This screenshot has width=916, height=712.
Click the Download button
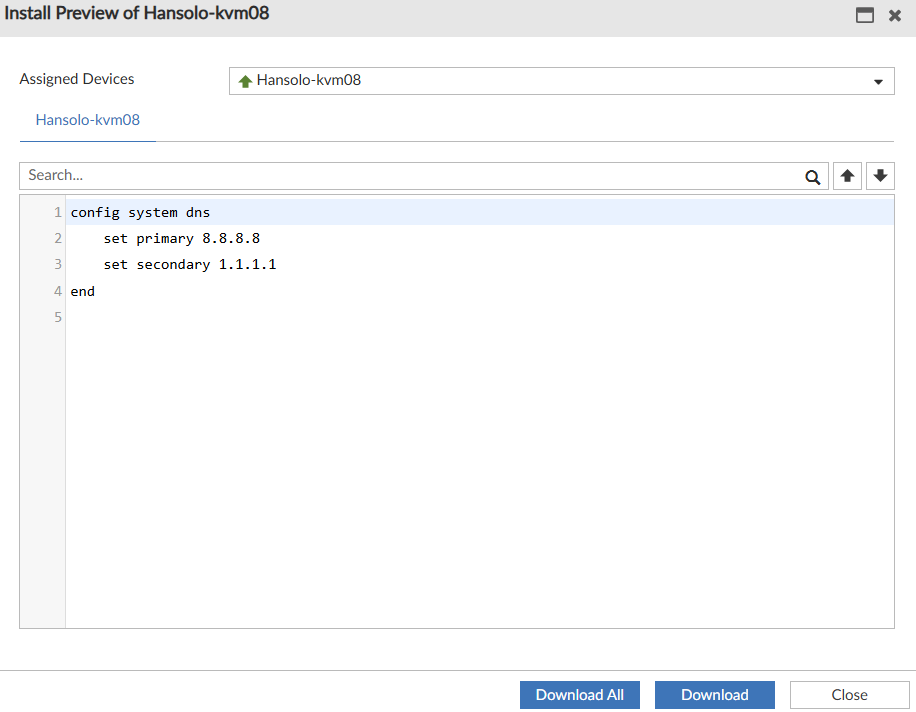tap(715, 695)
